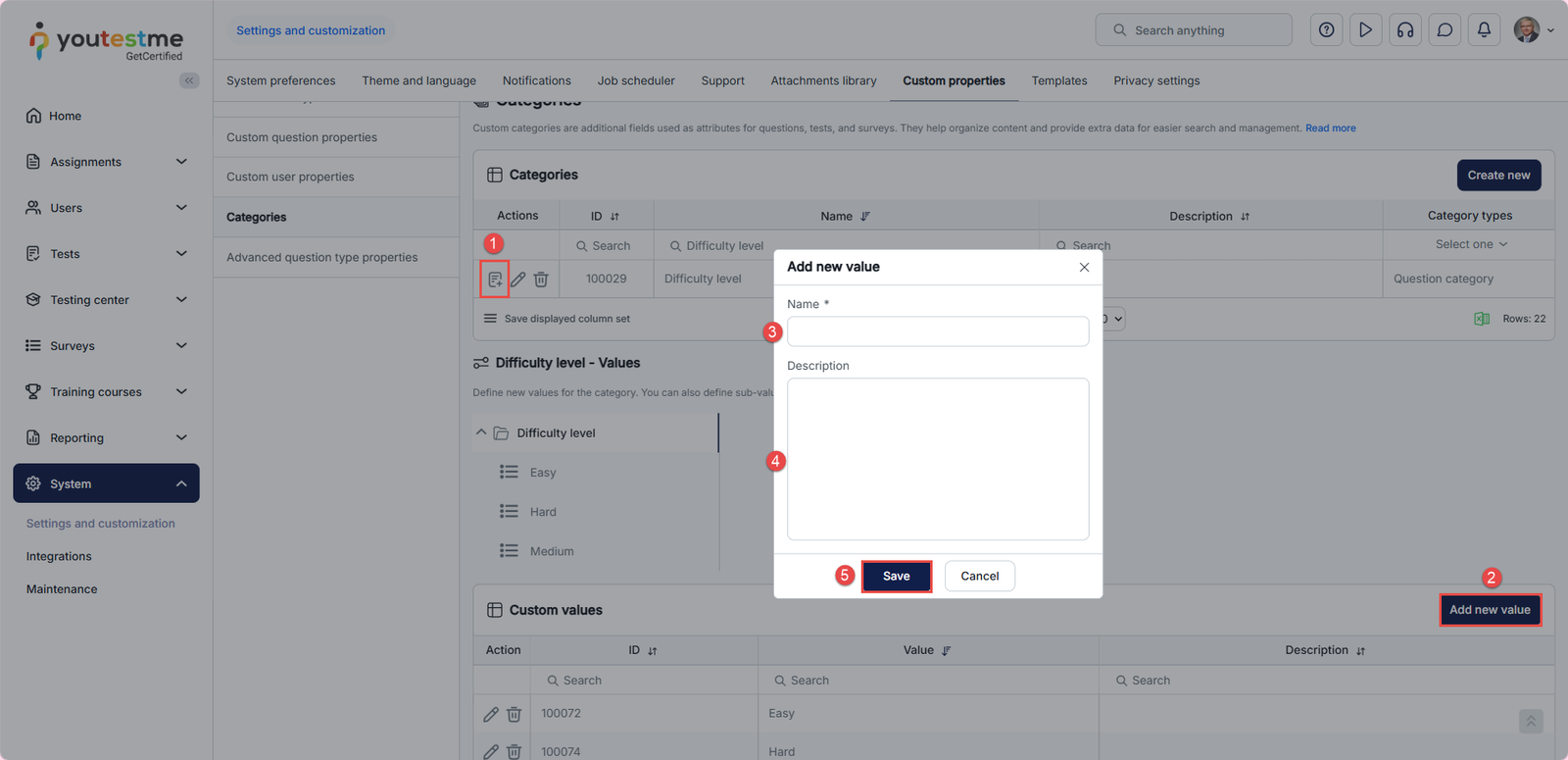
Task: Click Cancel in the Add new value dialog
Action: tap(980, 577)
